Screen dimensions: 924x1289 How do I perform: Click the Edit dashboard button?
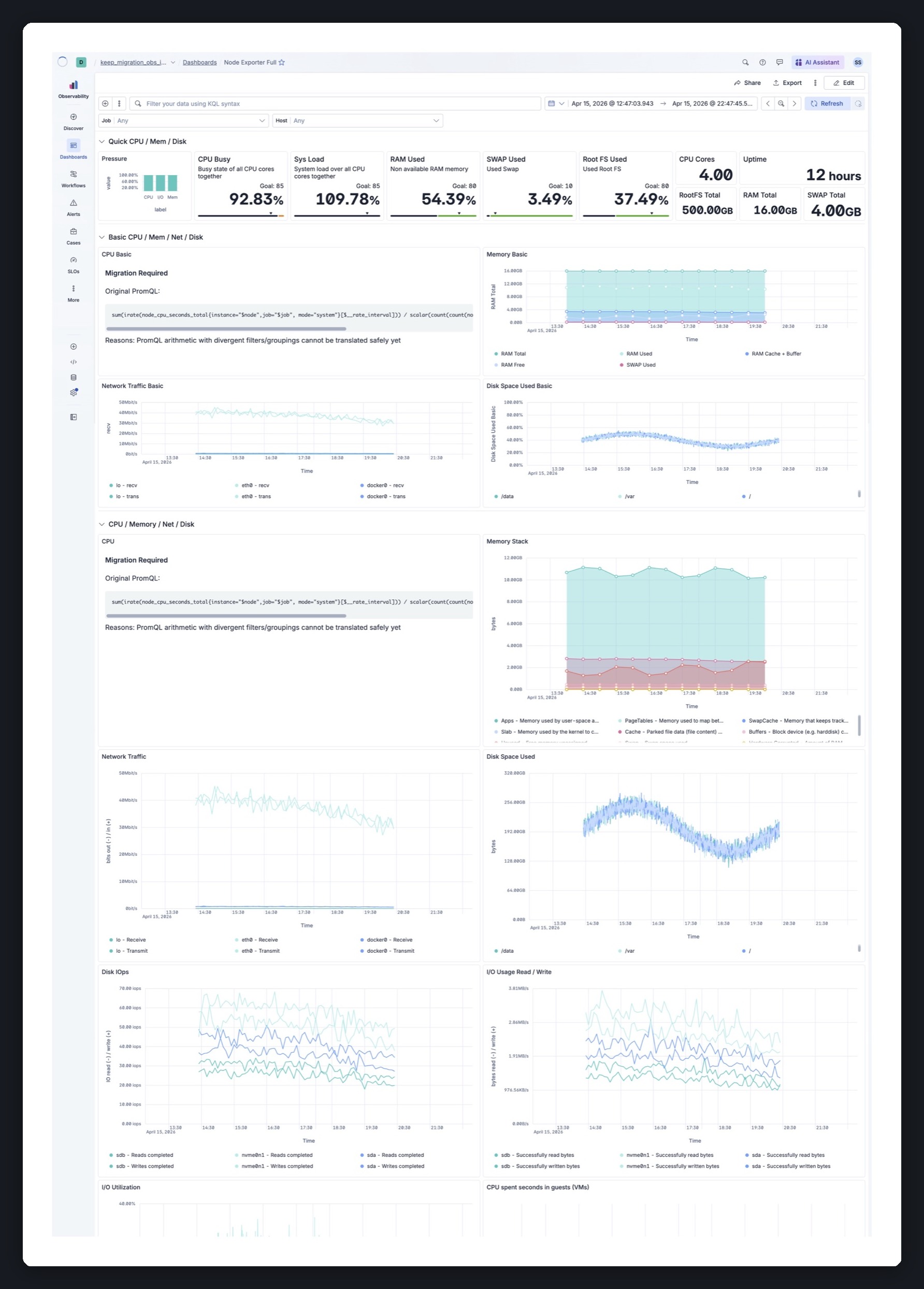click(844, 83)
